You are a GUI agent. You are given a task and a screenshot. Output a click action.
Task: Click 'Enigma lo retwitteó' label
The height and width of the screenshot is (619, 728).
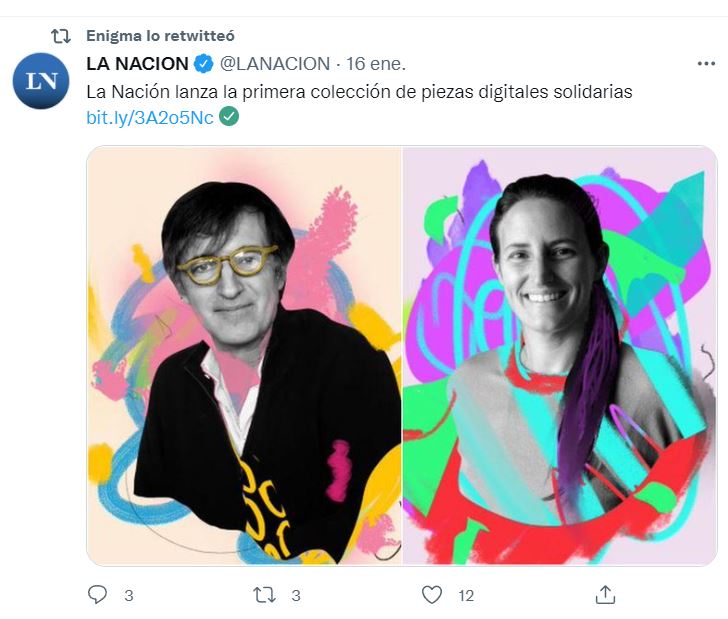coord(160,36)
